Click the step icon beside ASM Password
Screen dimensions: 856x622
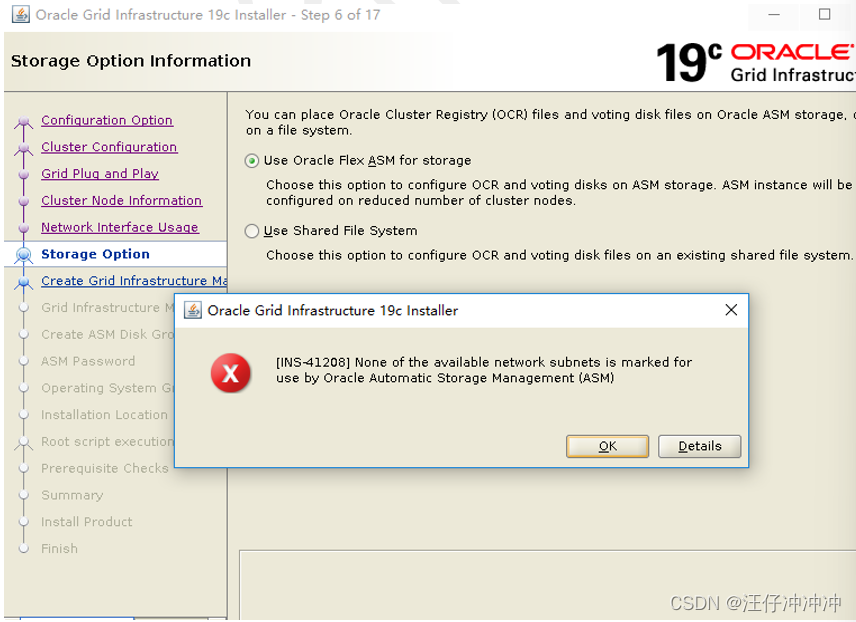pyautogui.click(x=24, y=361)
